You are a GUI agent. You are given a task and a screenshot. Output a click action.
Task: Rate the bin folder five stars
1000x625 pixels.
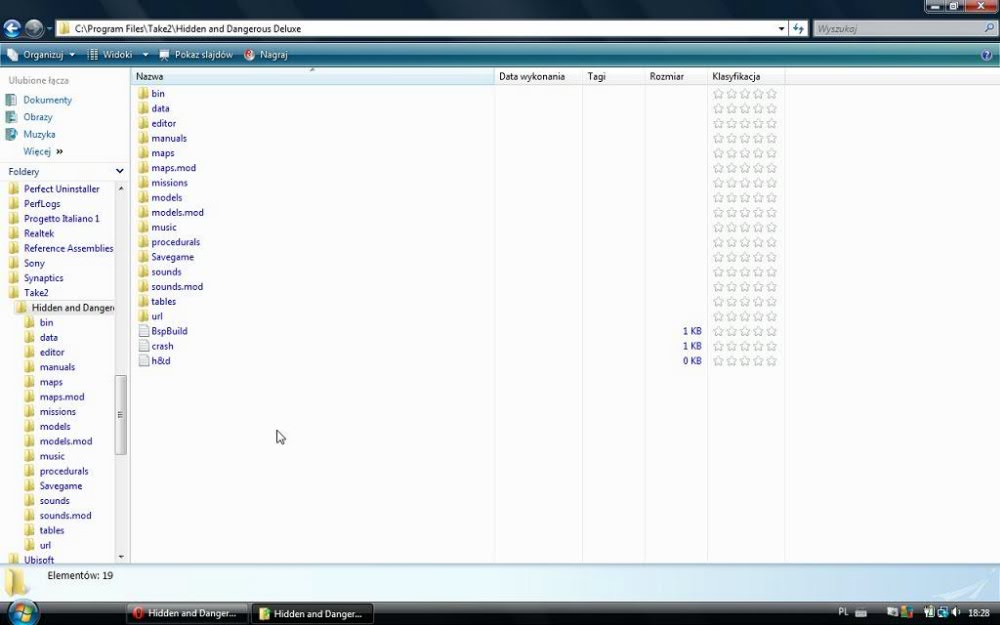(771, 94)
